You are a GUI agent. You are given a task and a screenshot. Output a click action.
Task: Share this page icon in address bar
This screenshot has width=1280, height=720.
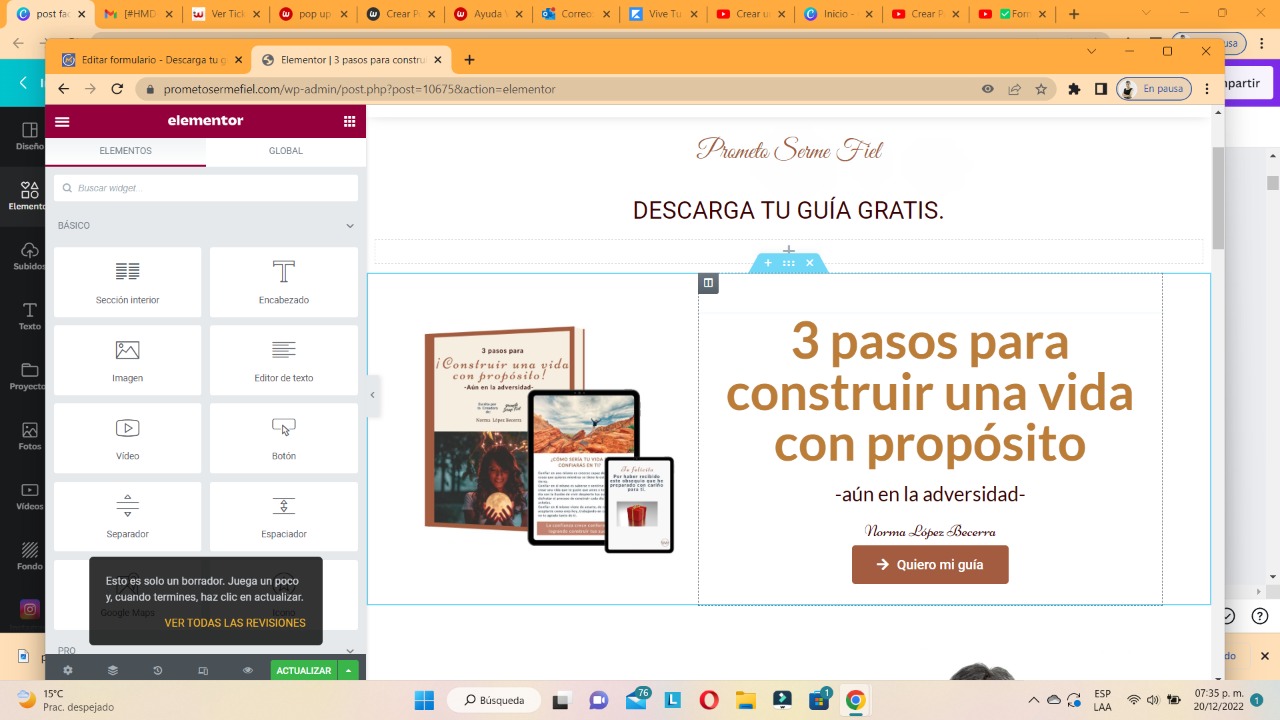1014,89
